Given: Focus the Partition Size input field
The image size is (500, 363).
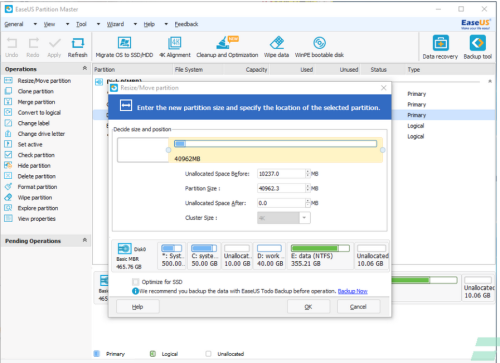Looking at the screenshot, I should tap(281, 188).
